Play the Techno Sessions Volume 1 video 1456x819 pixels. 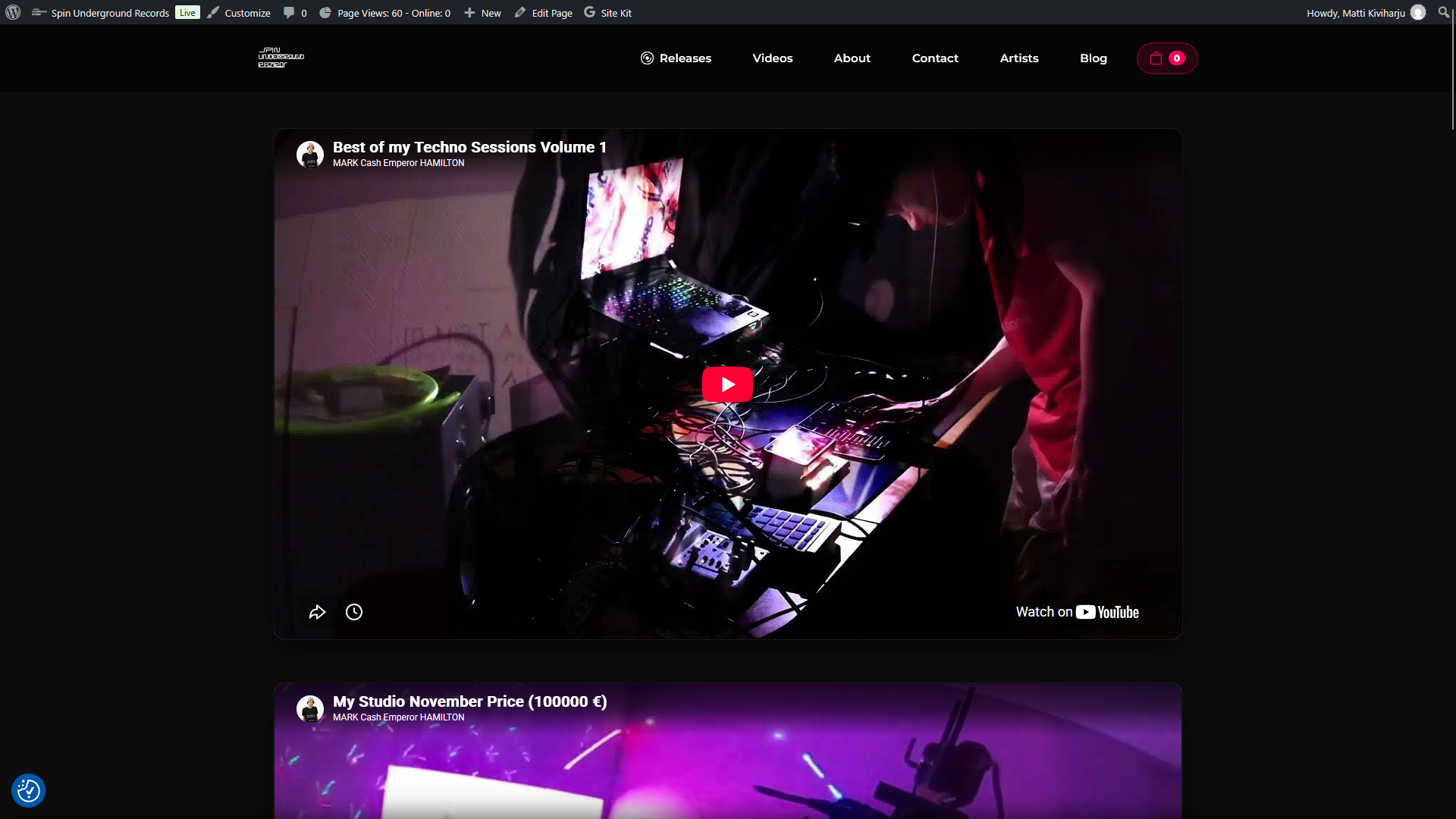coord(727,384)
